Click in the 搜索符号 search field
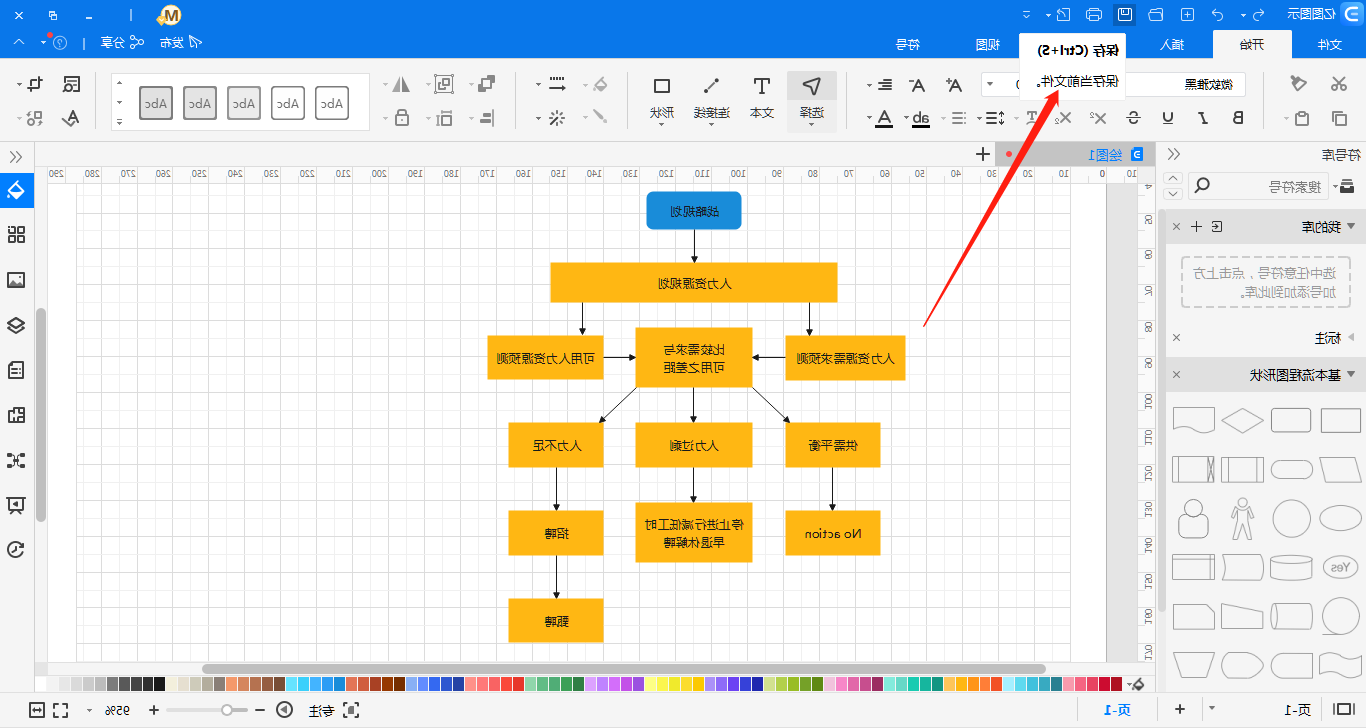 point(1256,186)
